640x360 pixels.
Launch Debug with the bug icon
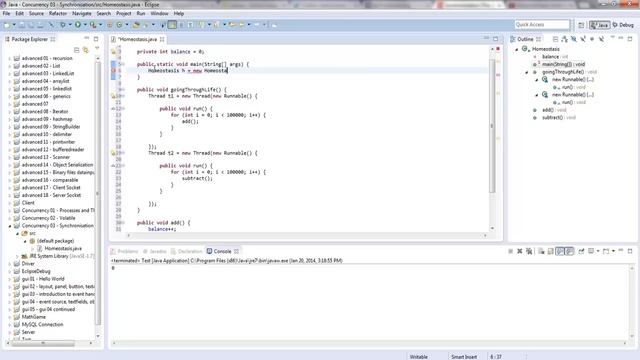(x=62, y=25)
